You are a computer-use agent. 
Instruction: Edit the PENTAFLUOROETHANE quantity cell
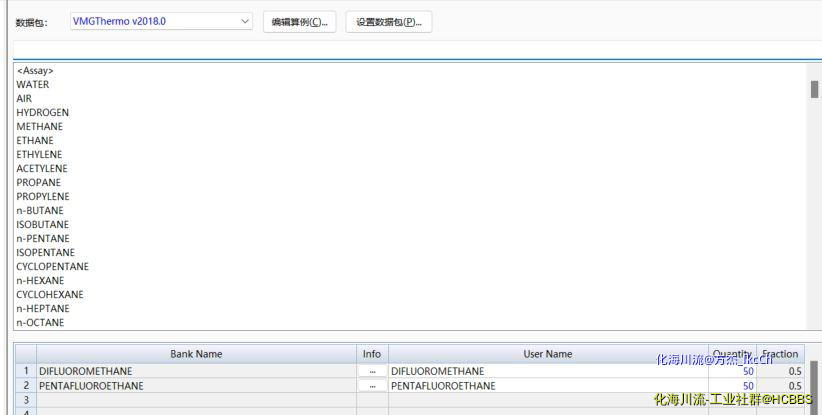[732, 386]
